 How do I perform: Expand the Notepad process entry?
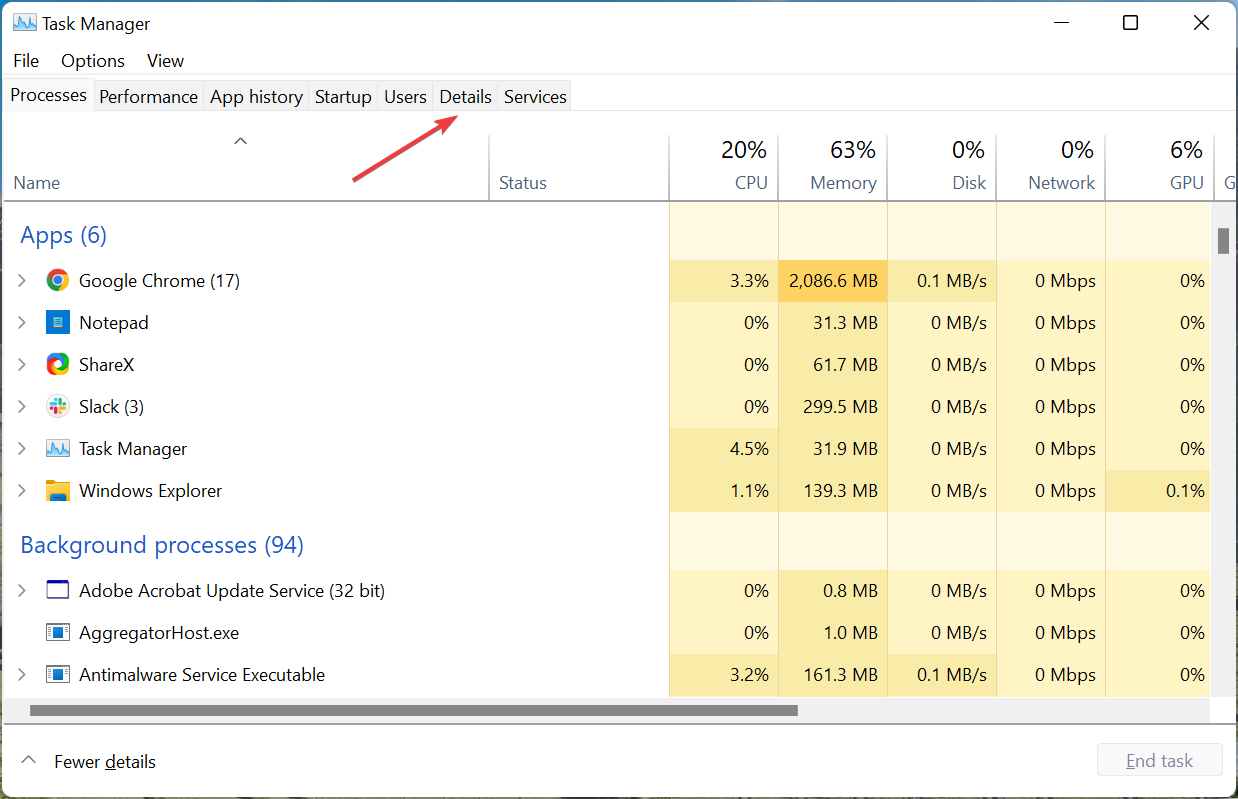pos(22,323)
